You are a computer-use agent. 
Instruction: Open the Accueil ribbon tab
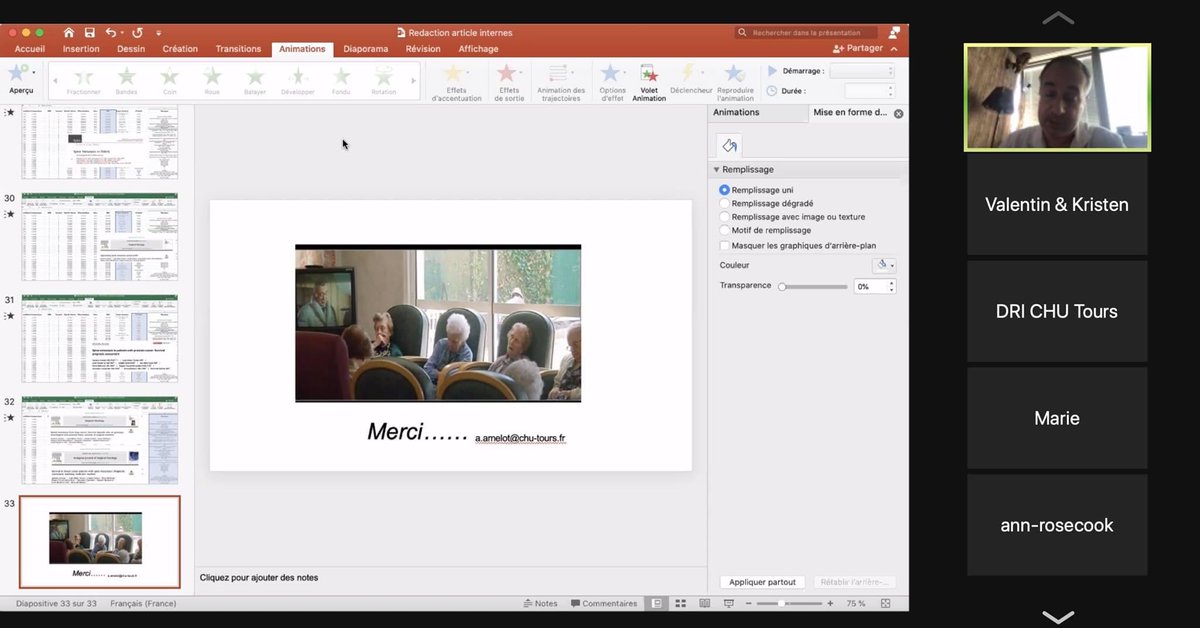pos(30,49)
